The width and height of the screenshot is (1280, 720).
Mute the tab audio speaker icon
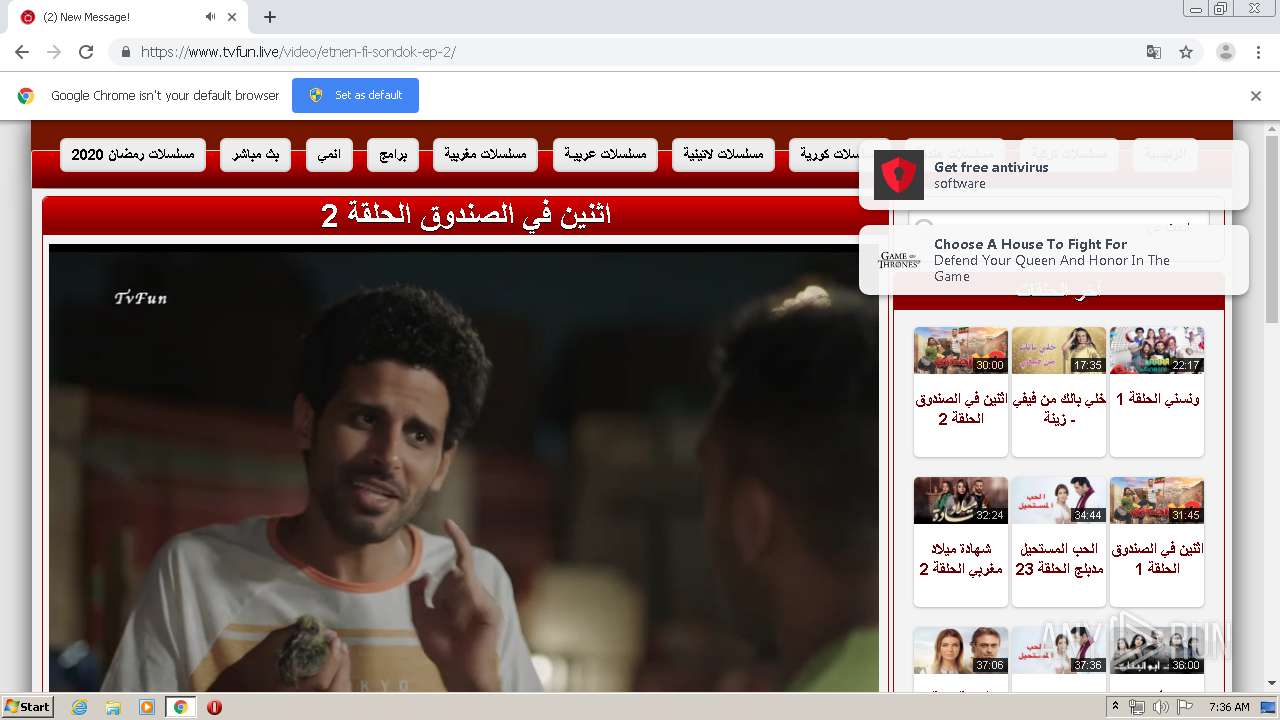click(x=211, y=17)
